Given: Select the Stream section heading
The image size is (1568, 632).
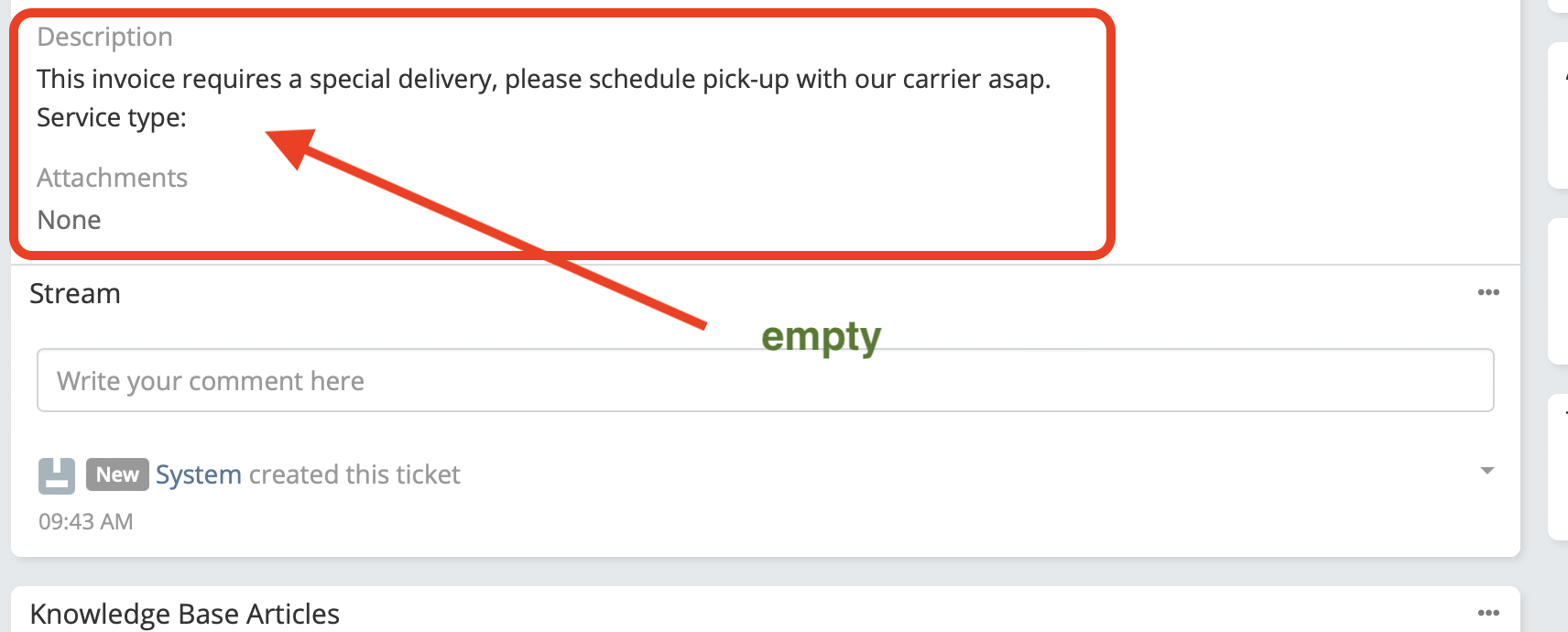Looking at the screenshot, I should 75,294.
